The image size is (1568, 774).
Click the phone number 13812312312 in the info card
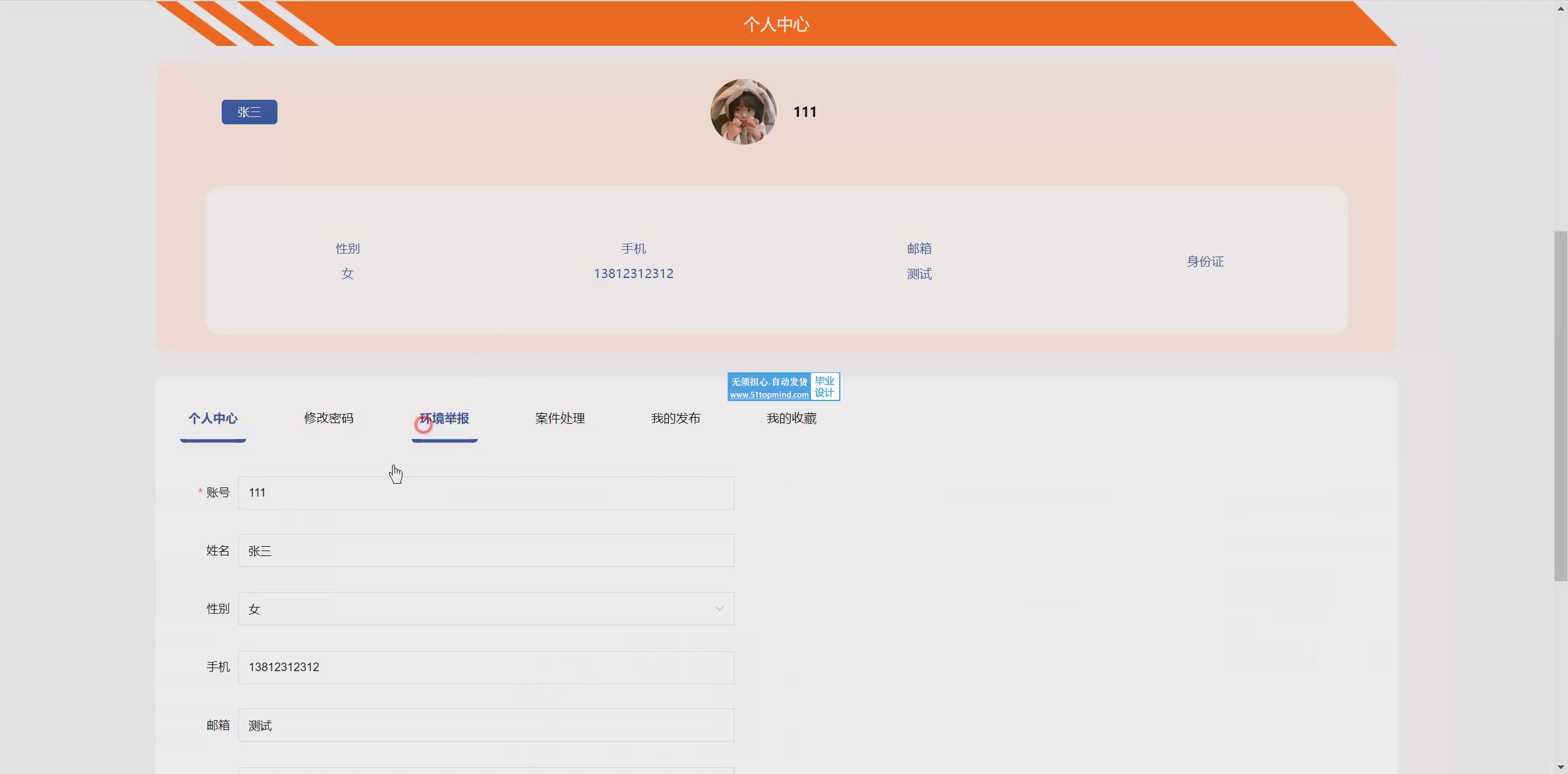[633, 274]
